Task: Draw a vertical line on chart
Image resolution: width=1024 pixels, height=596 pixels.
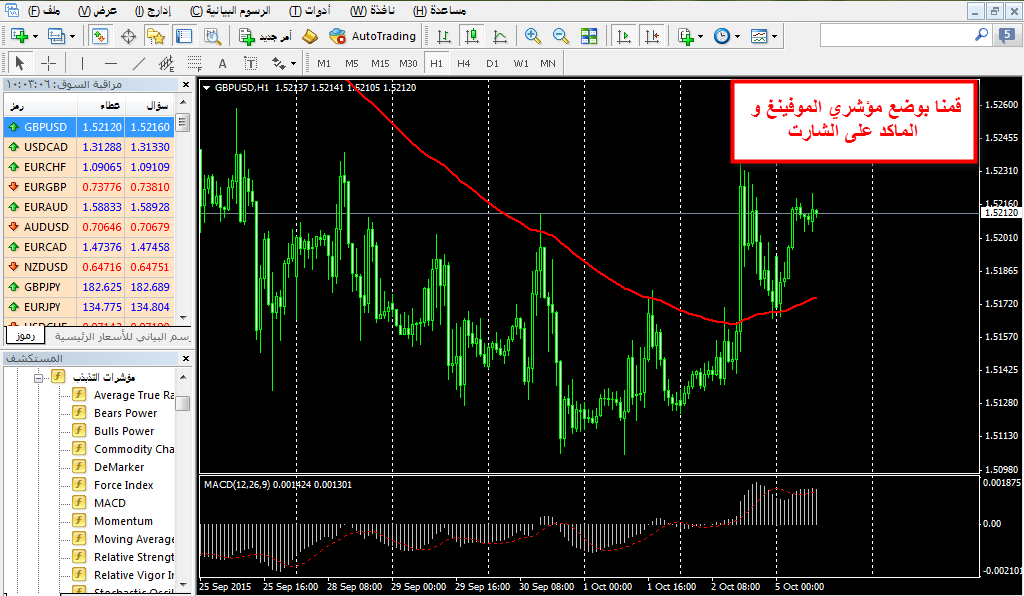Action: [x=82, y=63]
